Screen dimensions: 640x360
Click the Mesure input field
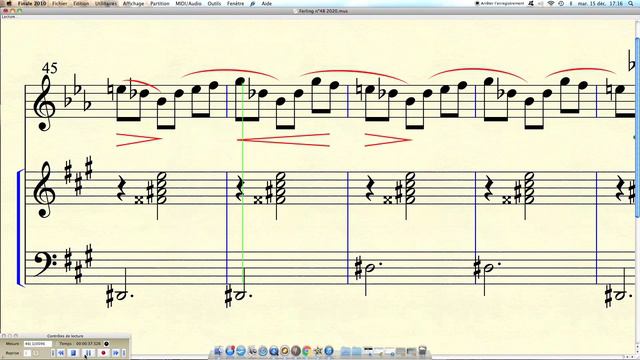38,344
